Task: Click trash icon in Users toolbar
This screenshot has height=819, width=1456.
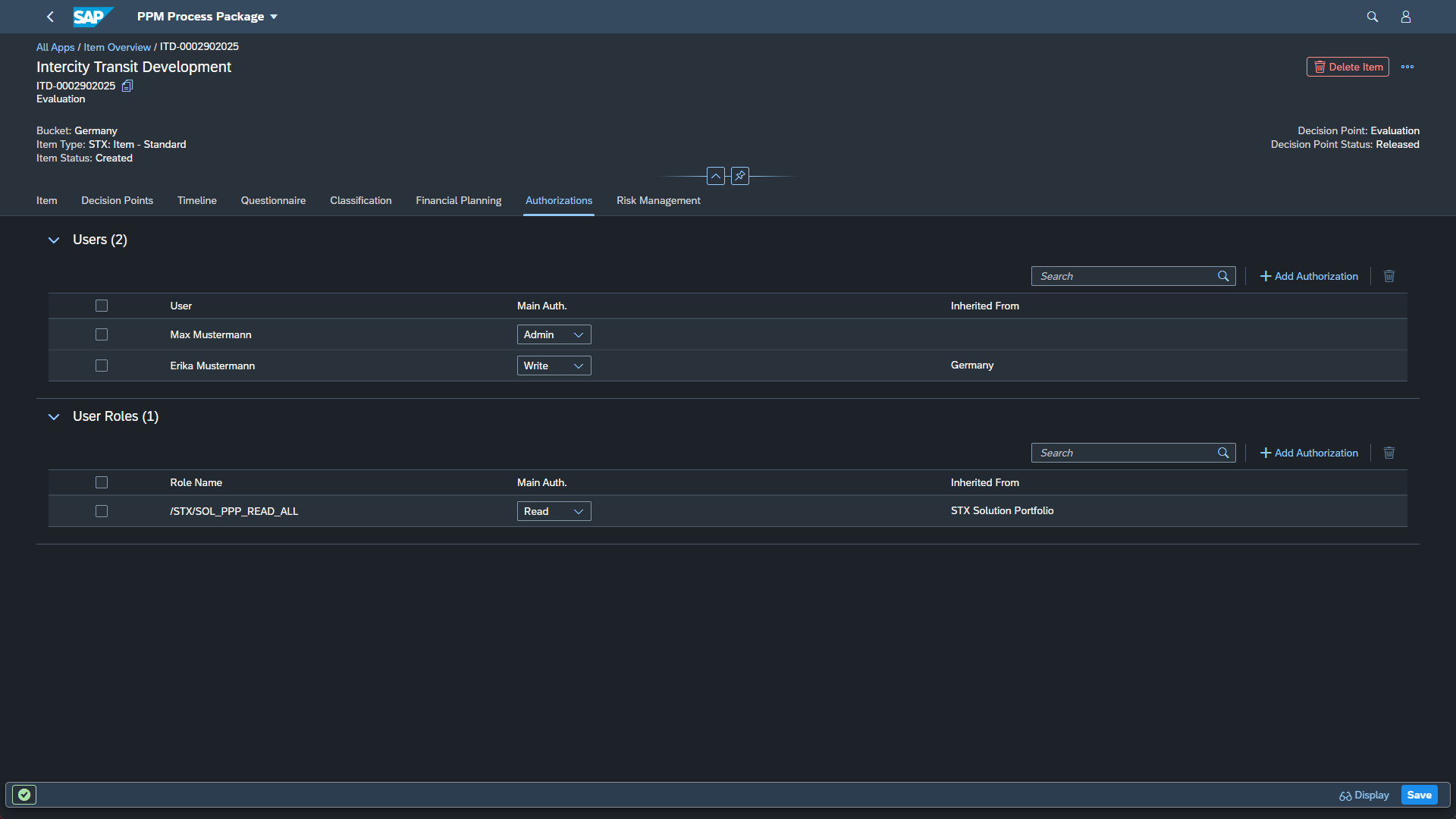Action: [1389, 276]
